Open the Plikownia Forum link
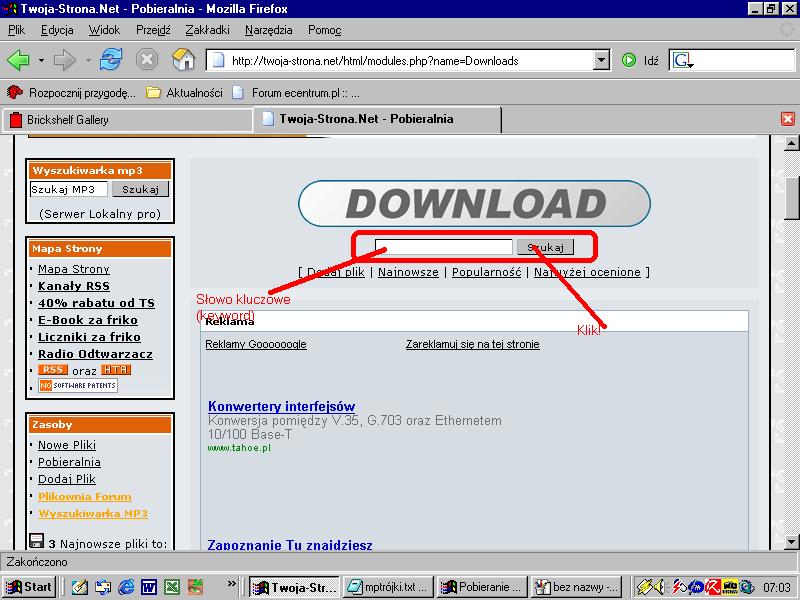Image resolution: width=800 pixels, height=600 pixels. pyautogui.click(x=85, y=496)
